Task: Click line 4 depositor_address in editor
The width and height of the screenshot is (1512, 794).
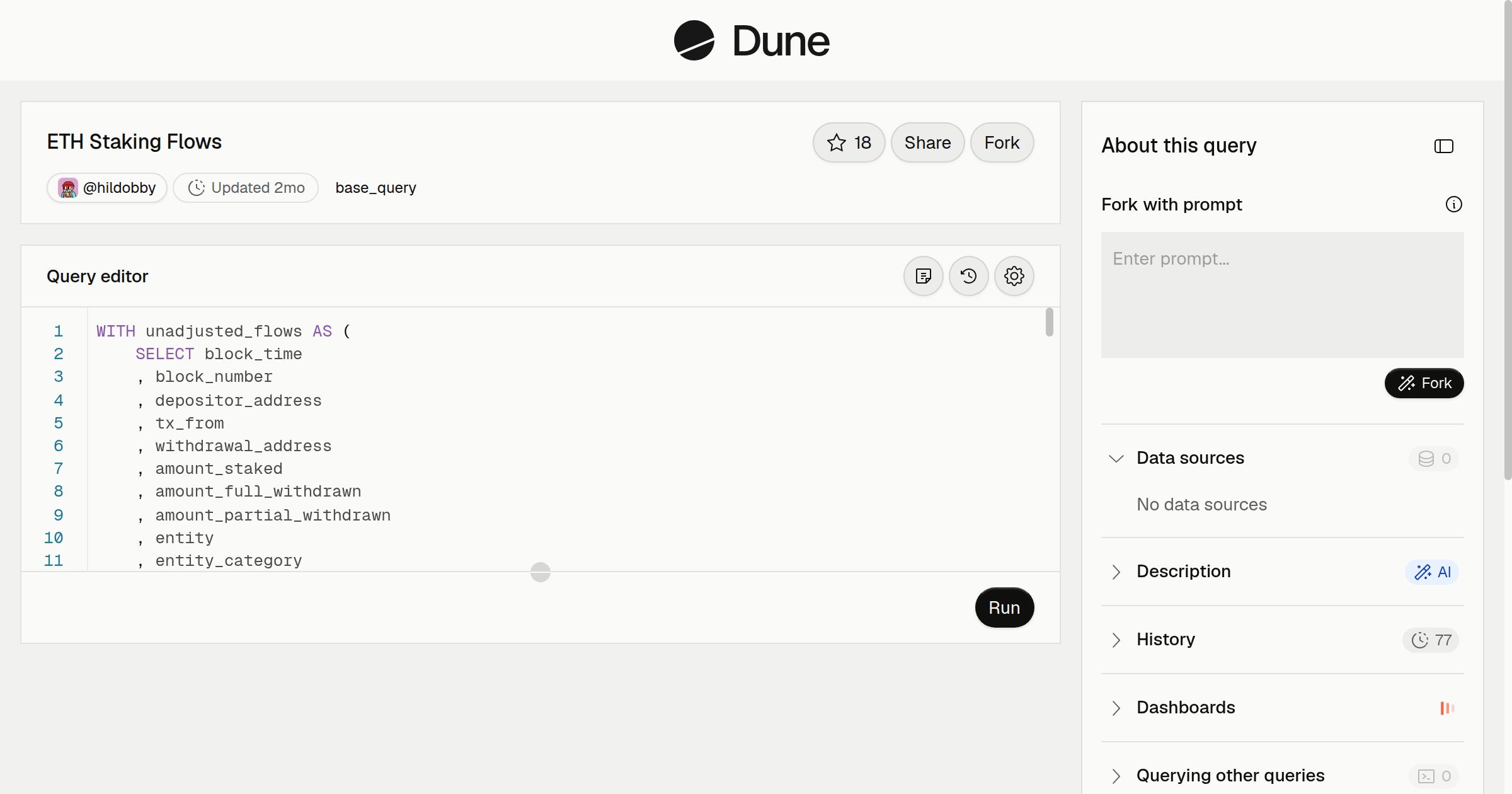Action: point(238,401)
